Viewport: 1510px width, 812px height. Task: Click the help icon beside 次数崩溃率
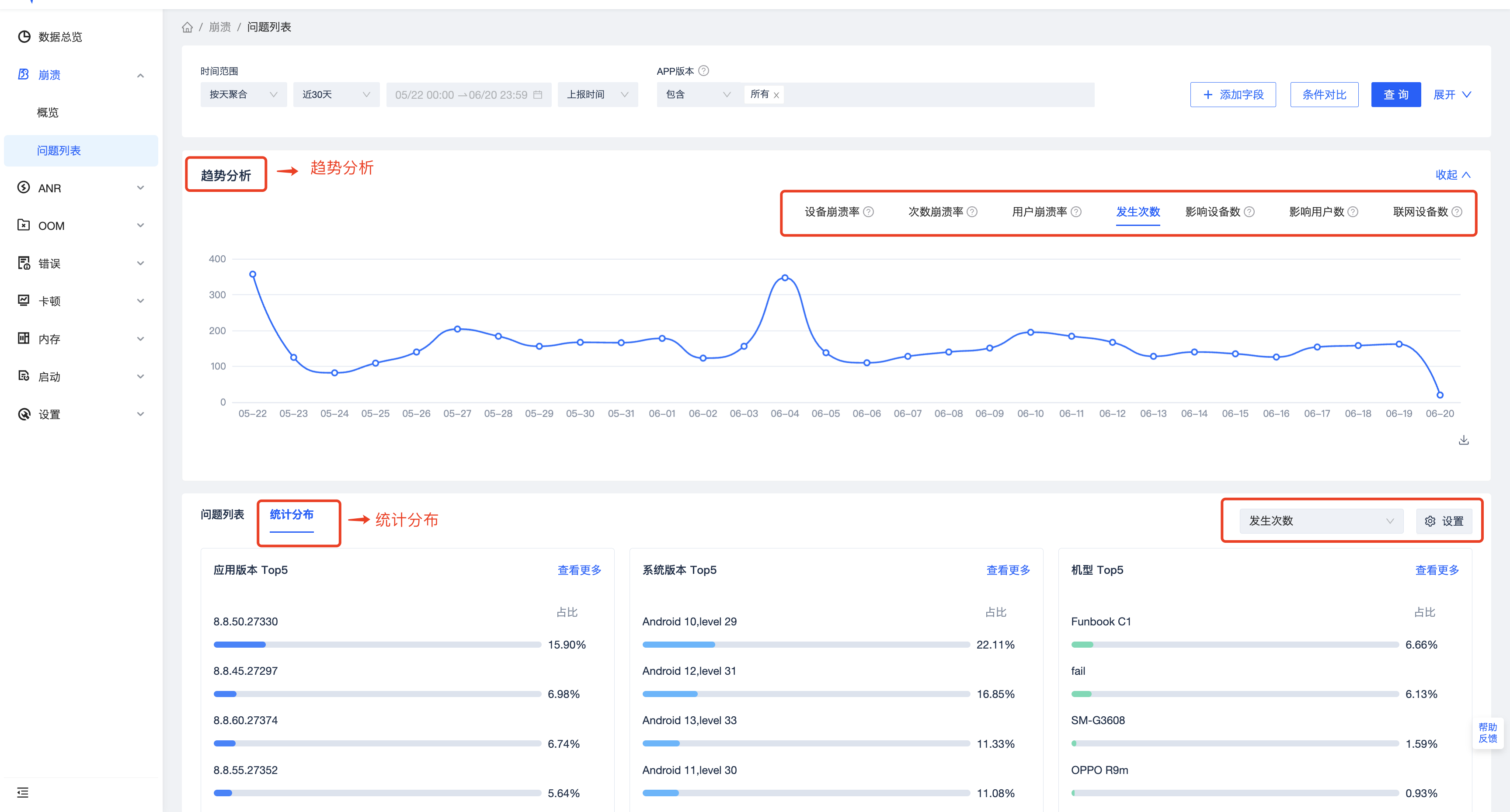tap(972, 212)
